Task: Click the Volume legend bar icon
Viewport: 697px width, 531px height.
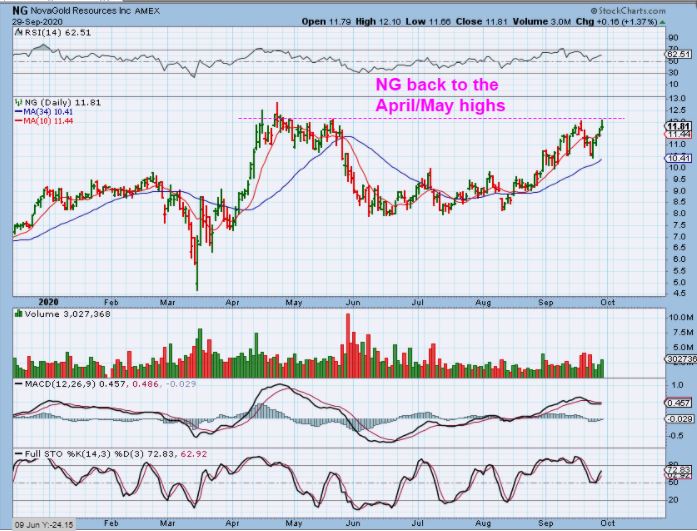Action: (x=19, y=314)
